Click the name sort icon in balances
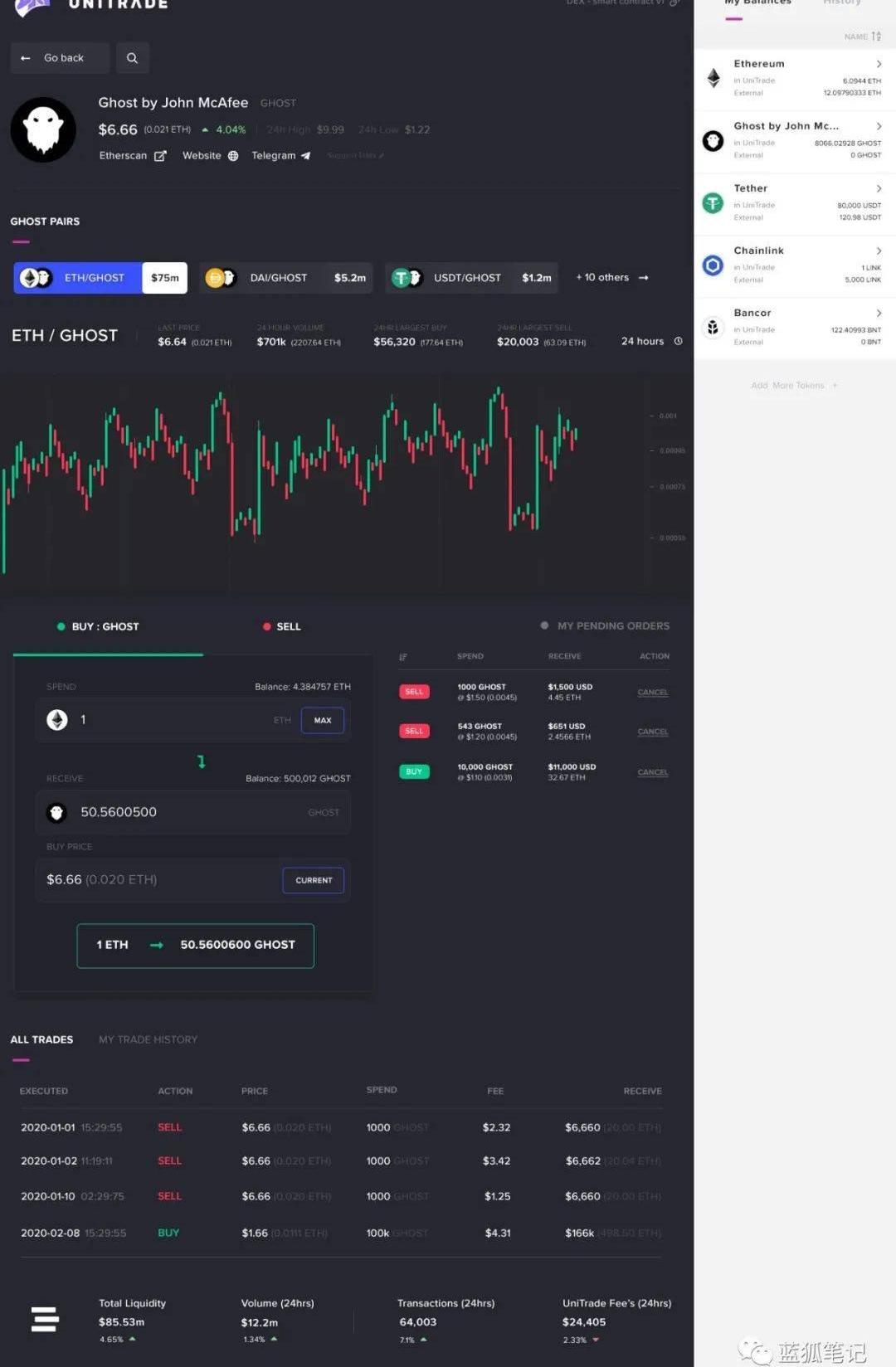 pyautogui.click(x=876, y=36)
